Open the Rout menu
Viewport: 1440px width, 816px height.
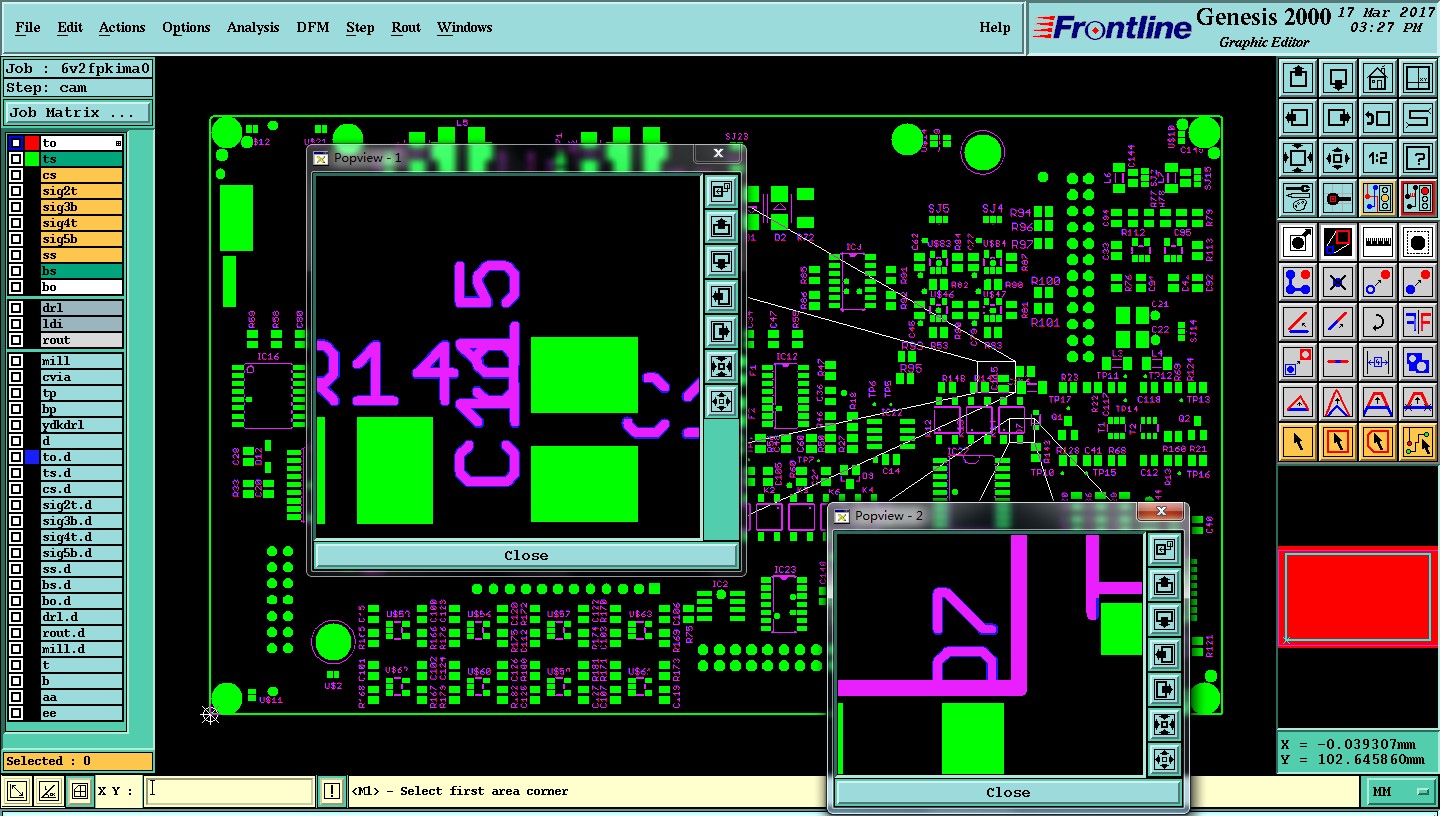point(406,27)
